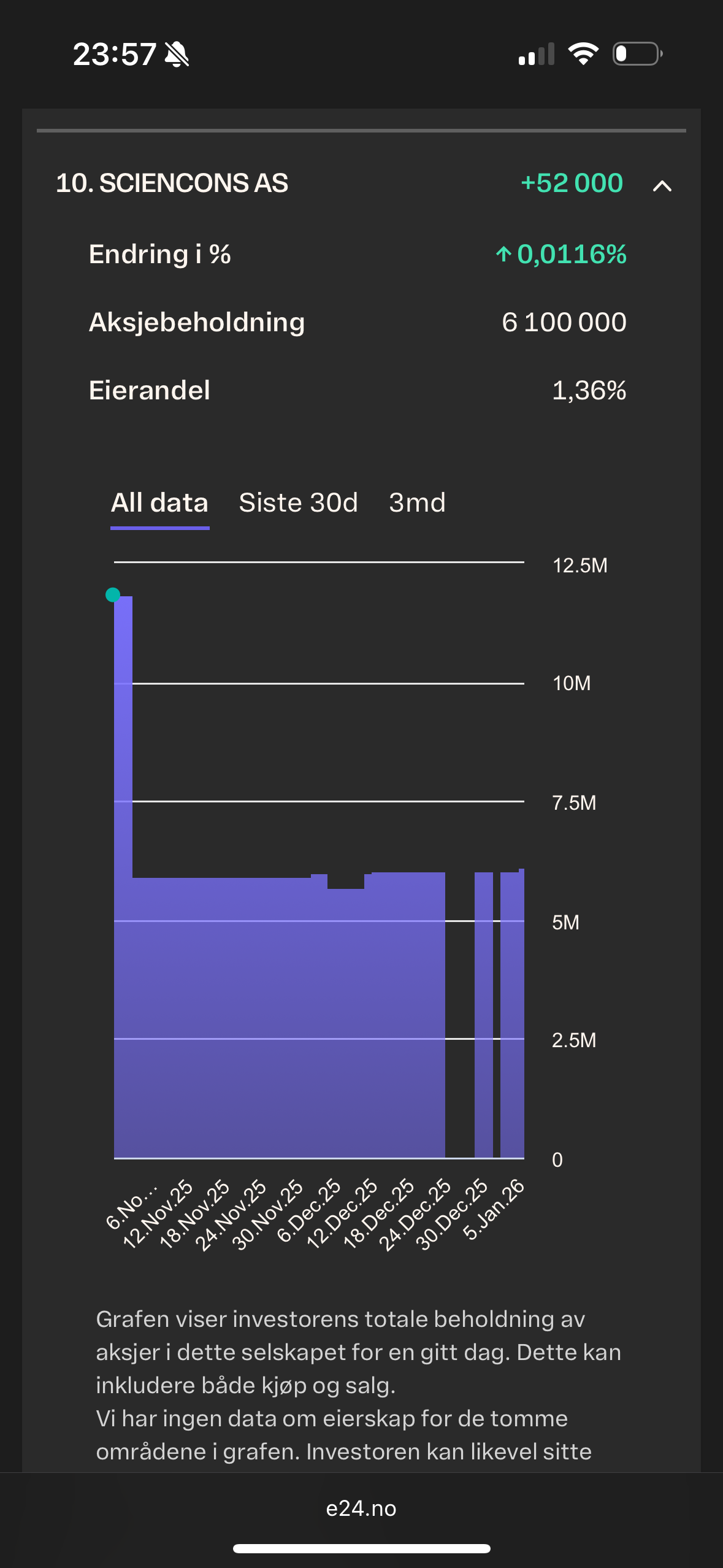Tap the 10. SCIENCONS AS heading
The image size is (723, 1568).
click(172, 183)
